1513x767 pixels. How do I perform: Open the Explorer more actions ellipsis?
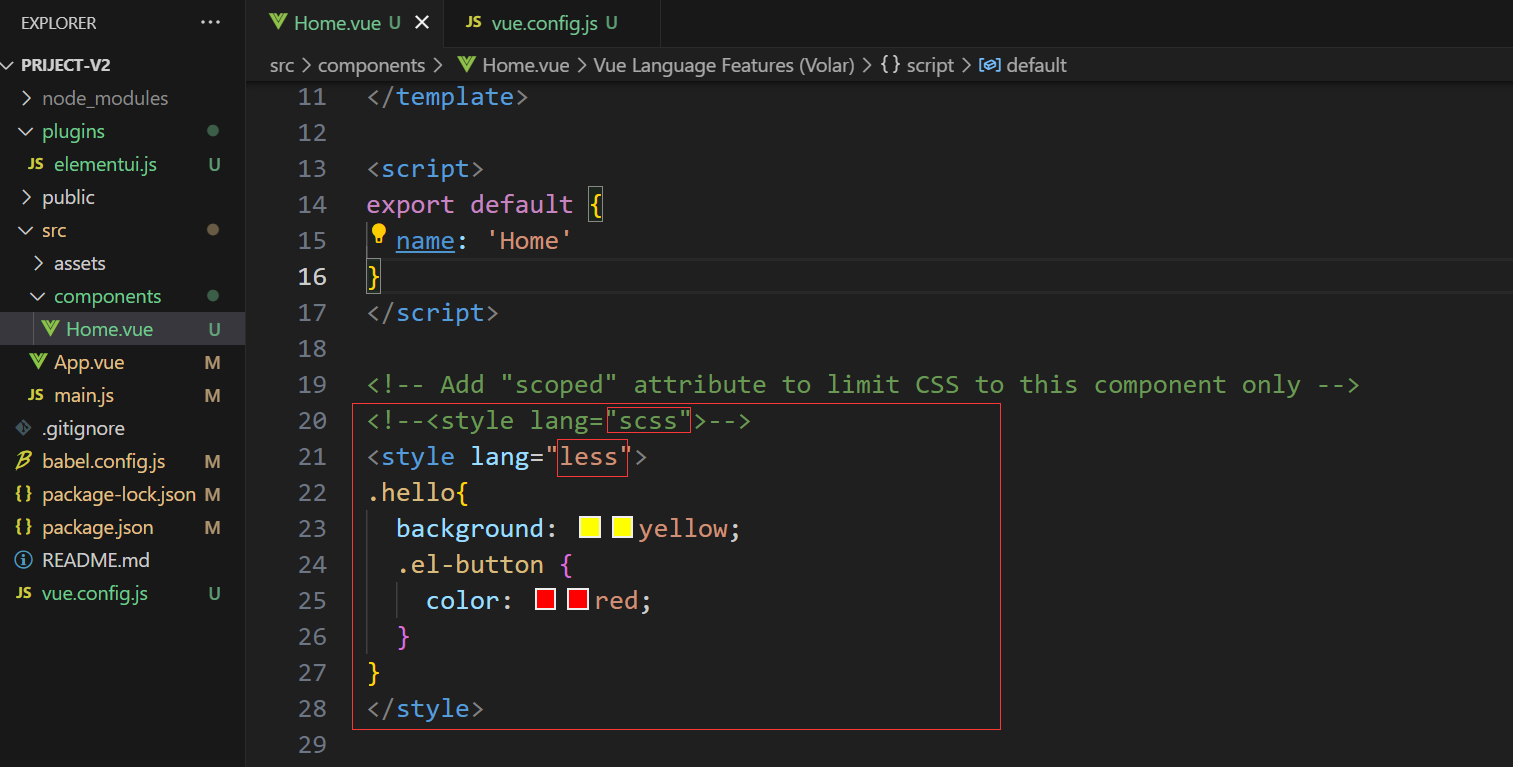tap(210, 22)
